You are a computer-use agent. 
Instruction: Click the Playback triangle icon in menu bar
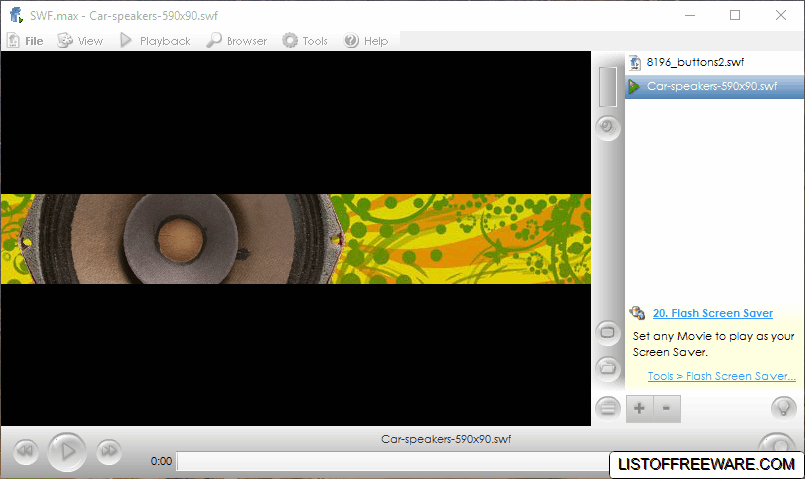(126, 40)
